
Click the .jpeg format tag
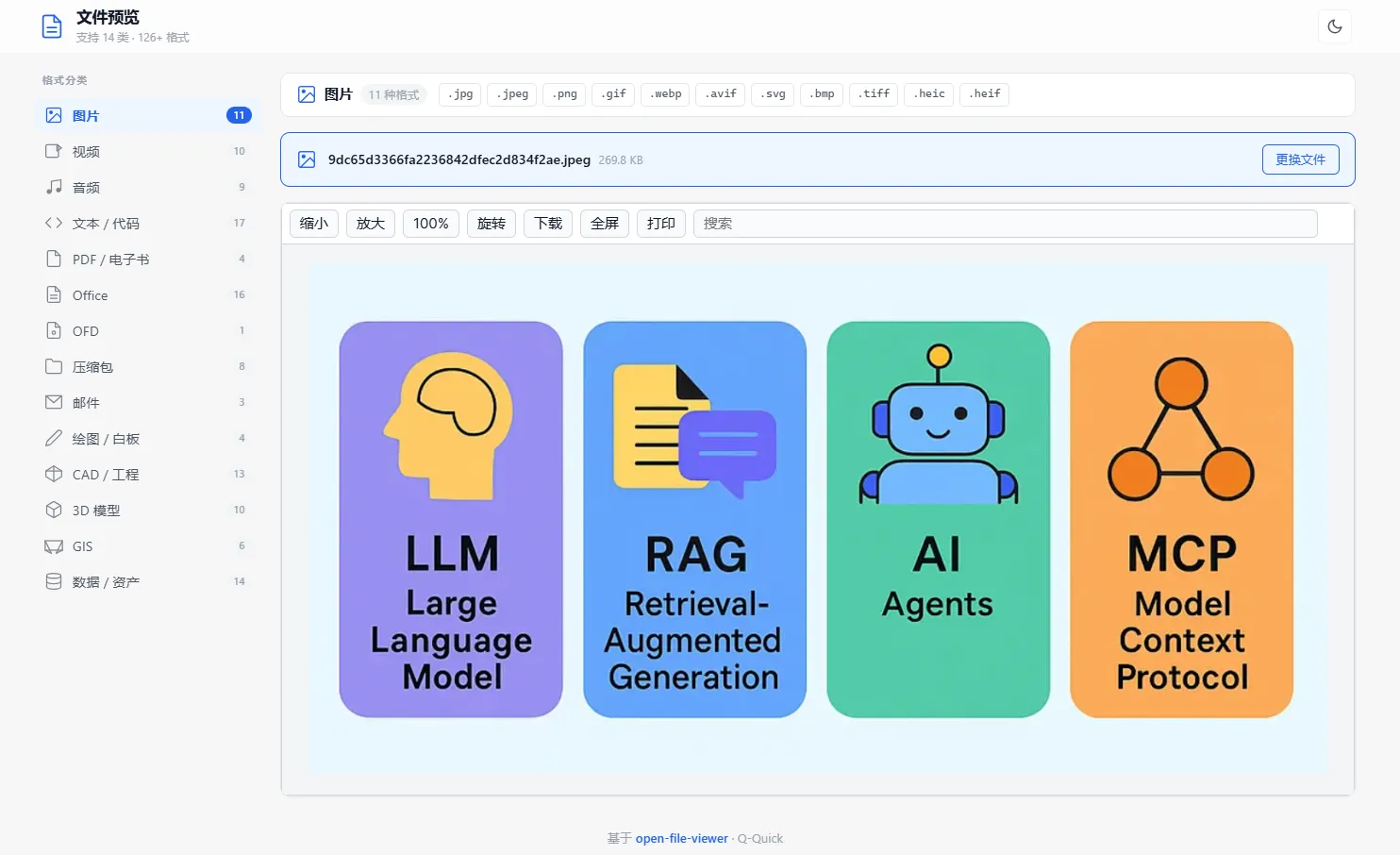point(512,94)
